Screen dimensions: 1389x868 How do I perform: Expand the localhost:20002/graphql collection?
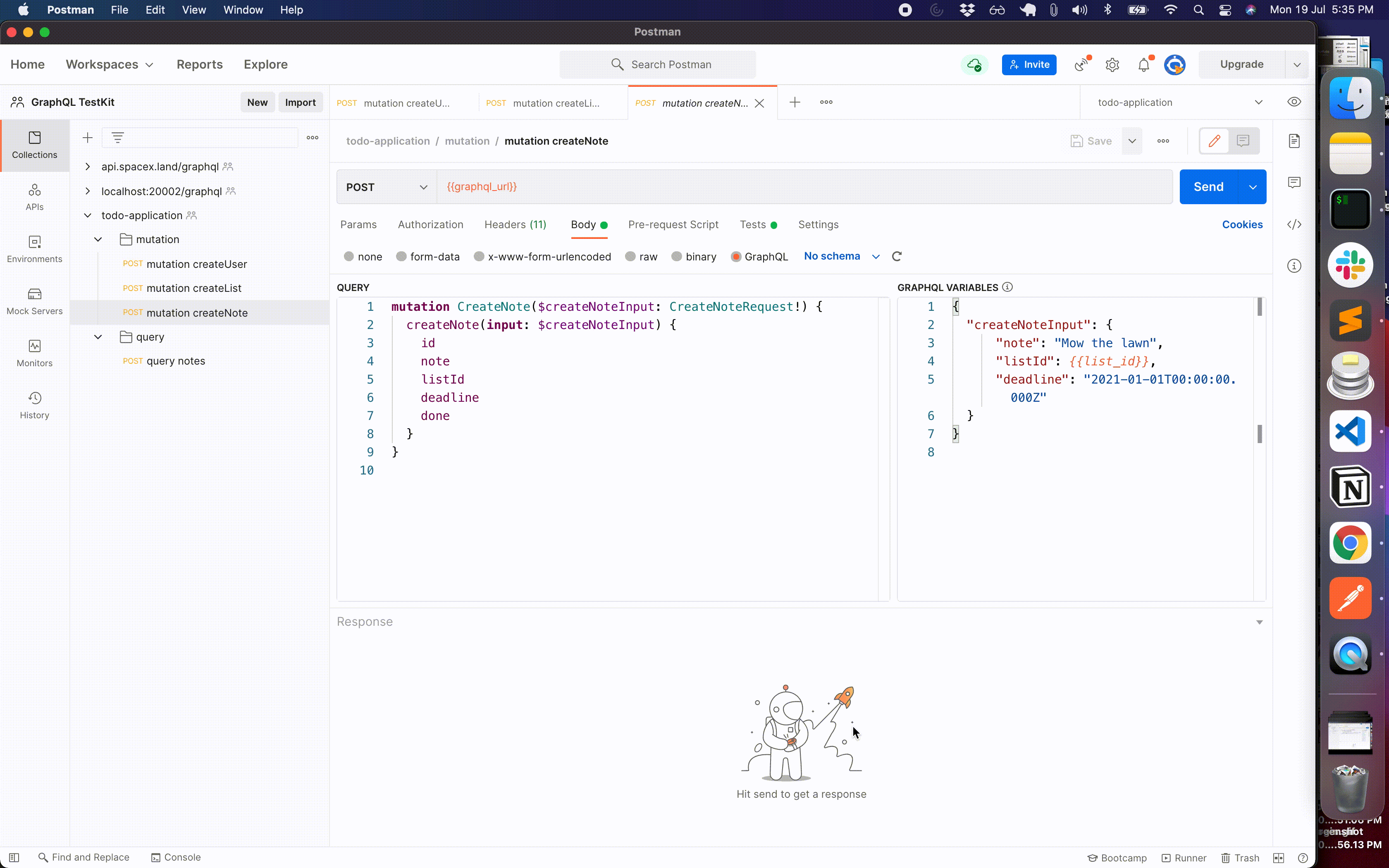[87, 191]
